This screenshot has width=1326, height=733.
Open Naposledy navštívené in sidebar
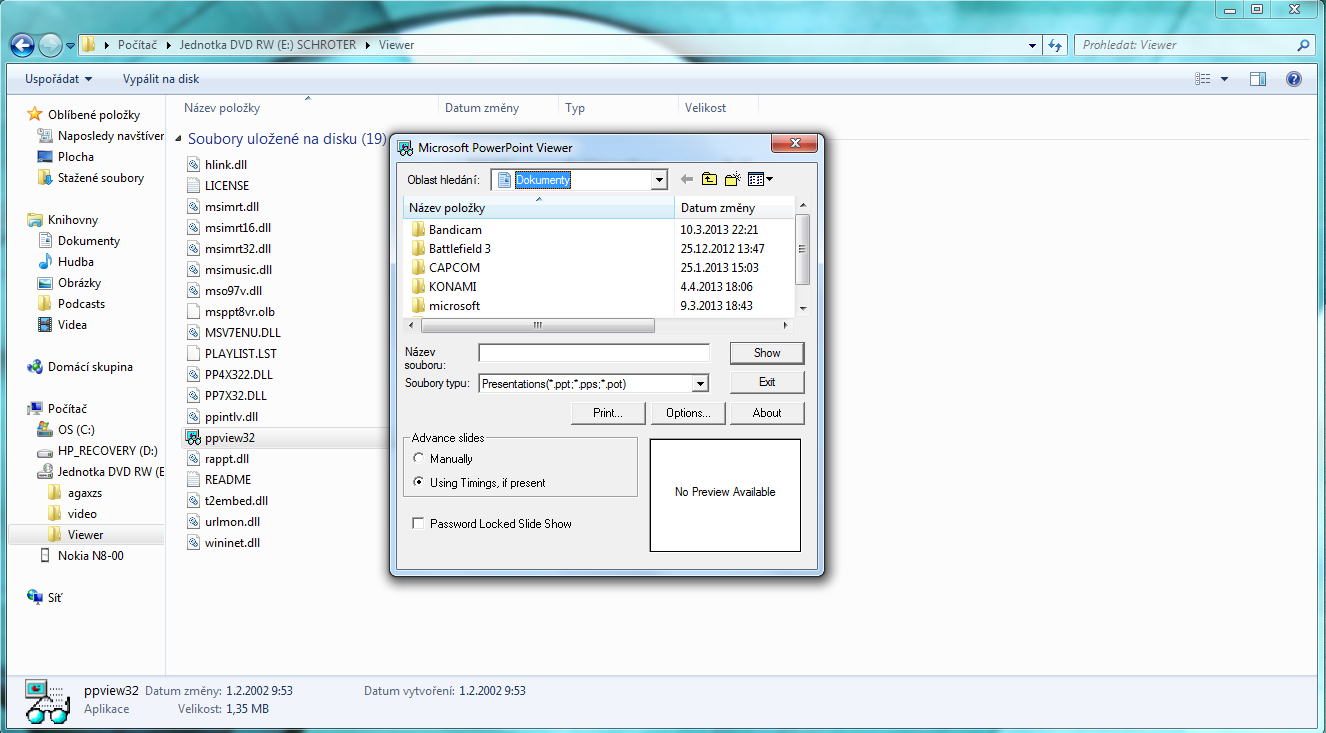pyautogui.click(x=100, y=136)
